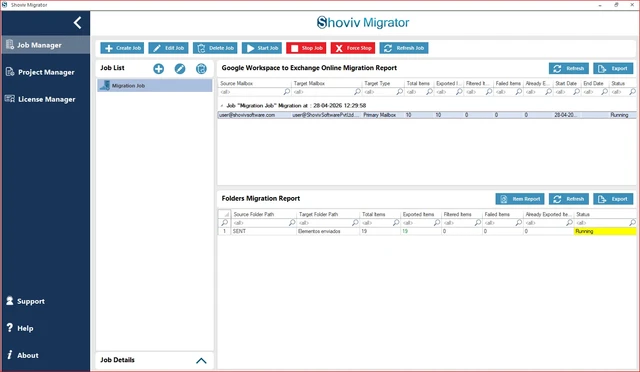Click the folders grid row-header search icon

(224, 223)
